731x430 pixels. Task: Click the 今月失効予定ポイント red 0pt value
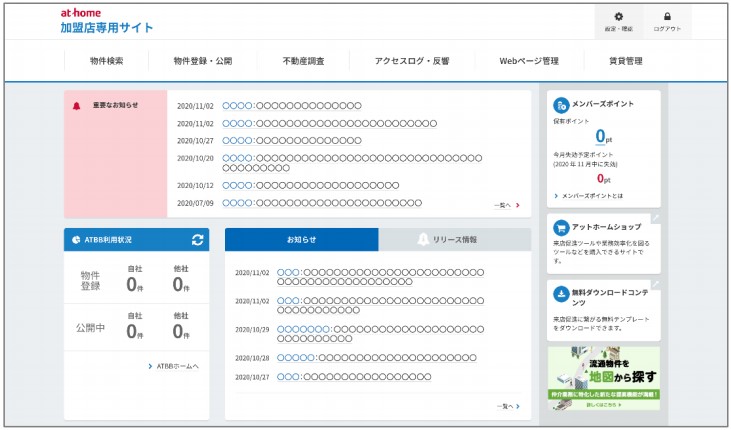point(604,179)
